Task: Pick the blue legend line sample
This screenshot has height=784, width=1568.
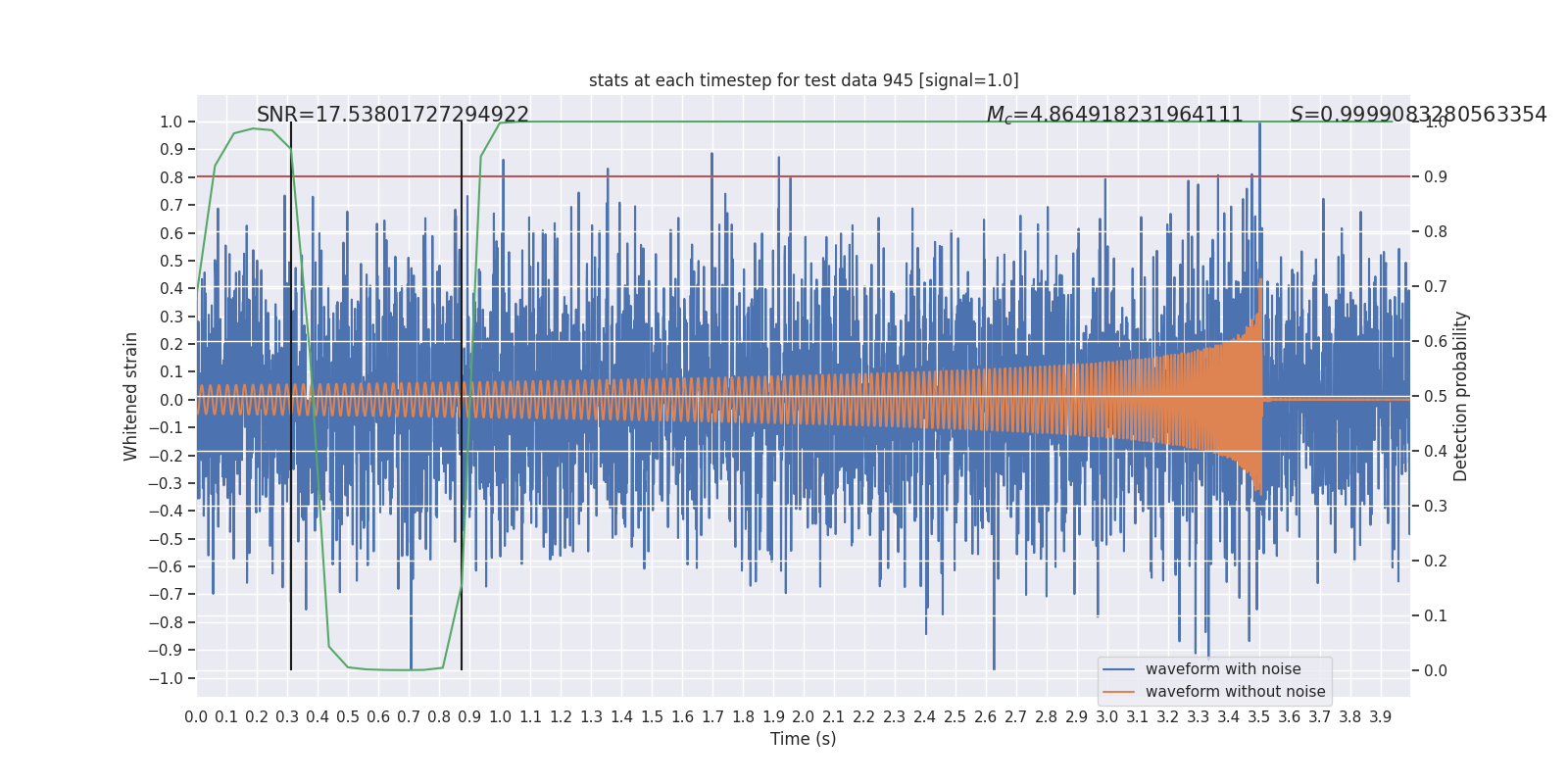Action: pyautogui.click(x=1118, y=669)
